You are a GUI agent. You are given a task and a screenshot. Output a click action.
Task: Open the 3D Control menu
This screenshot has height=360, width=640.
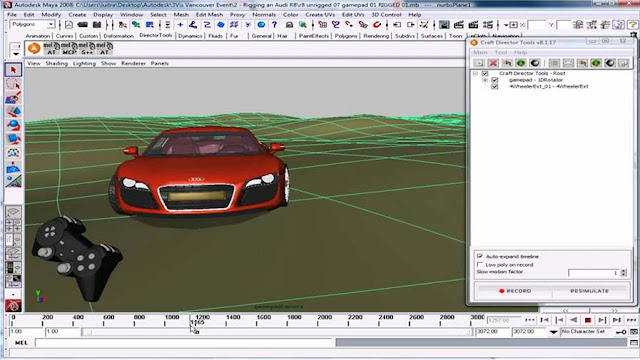386,14
